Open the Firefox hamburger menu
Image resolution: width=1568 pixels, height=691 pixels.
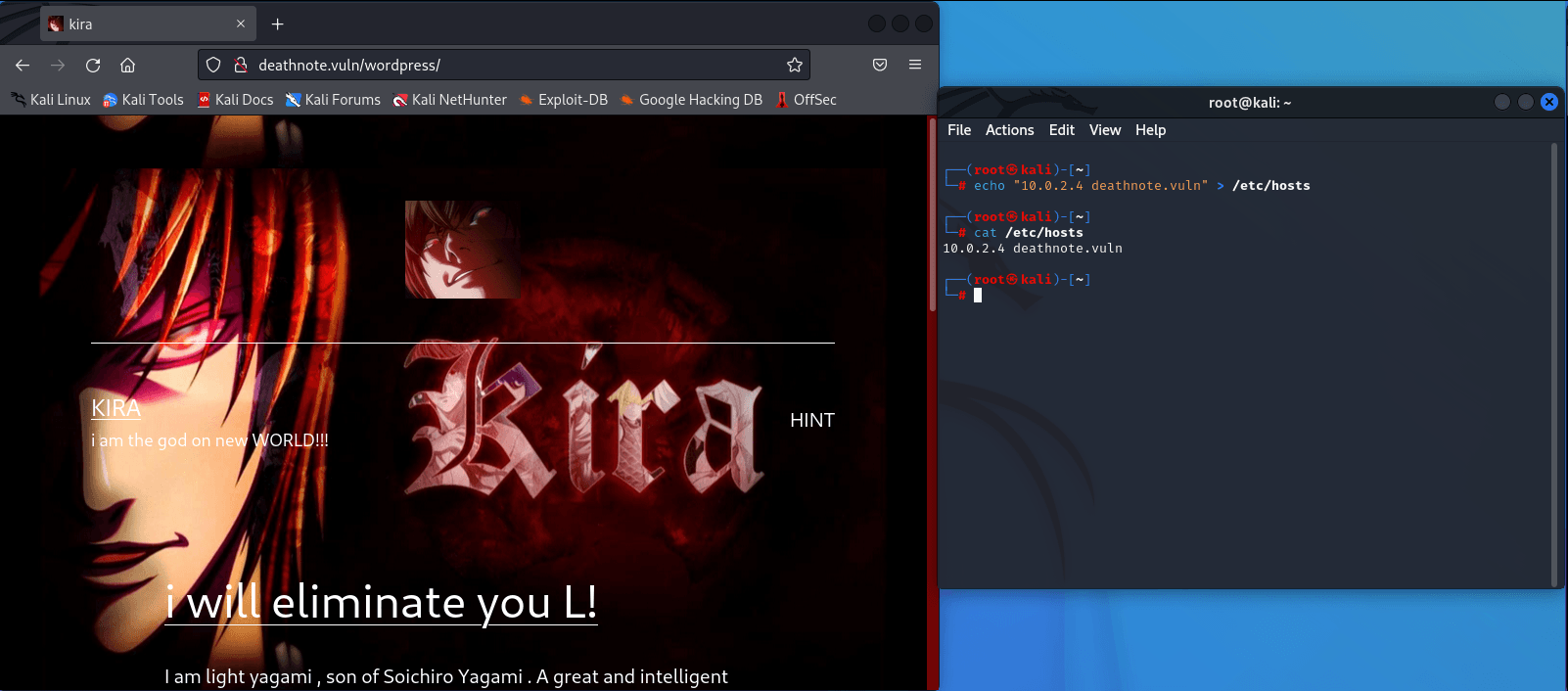[x=915, y=65]
